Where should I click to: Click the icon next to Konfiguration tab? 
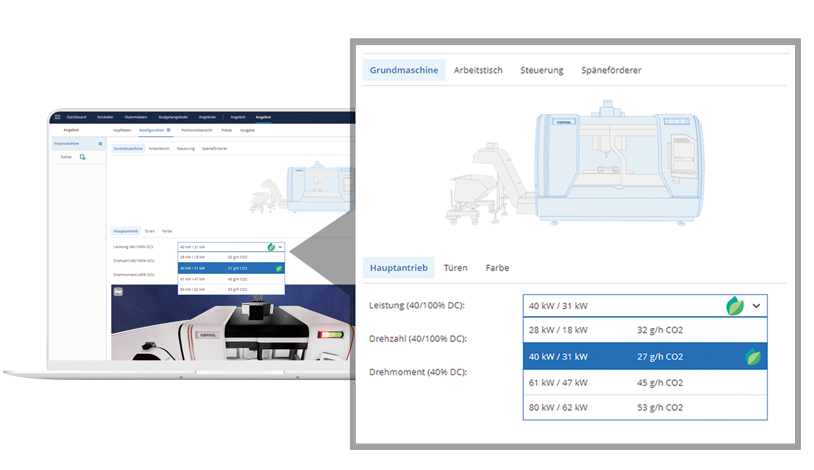click(x=168, y=130)
